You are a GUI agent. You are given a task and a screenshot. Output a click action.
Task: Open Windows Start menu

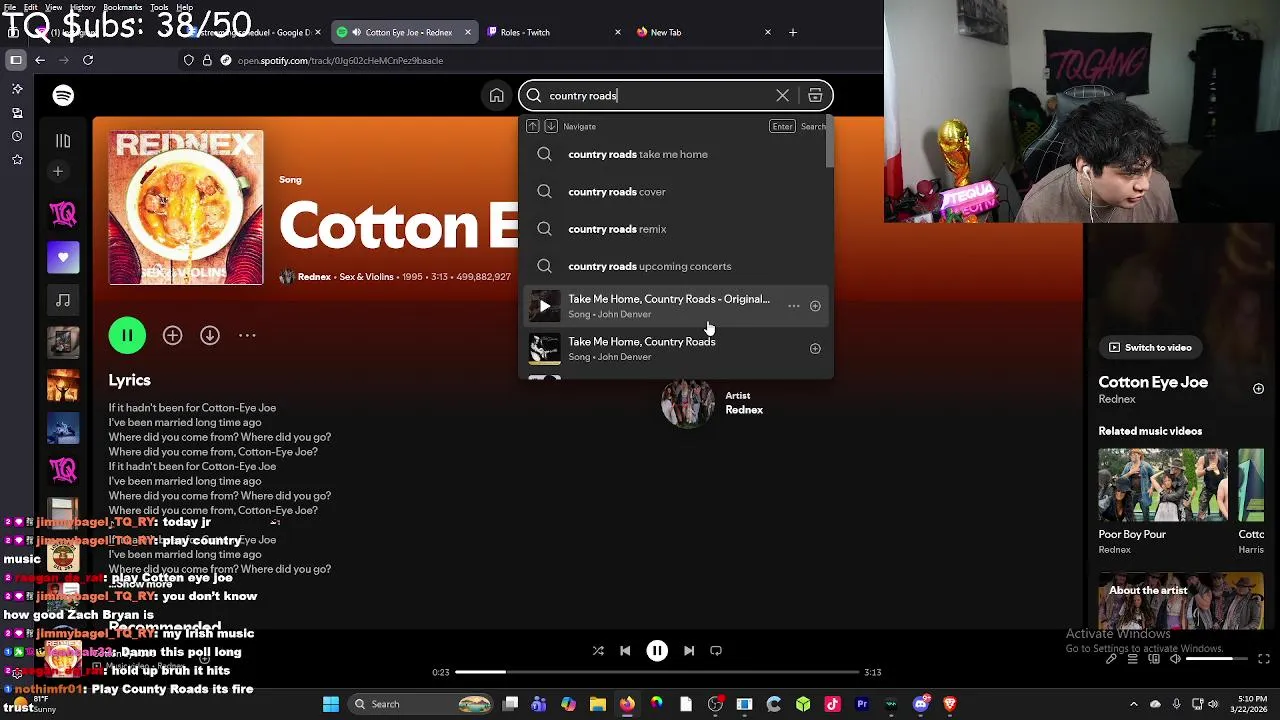click(331, 704)
